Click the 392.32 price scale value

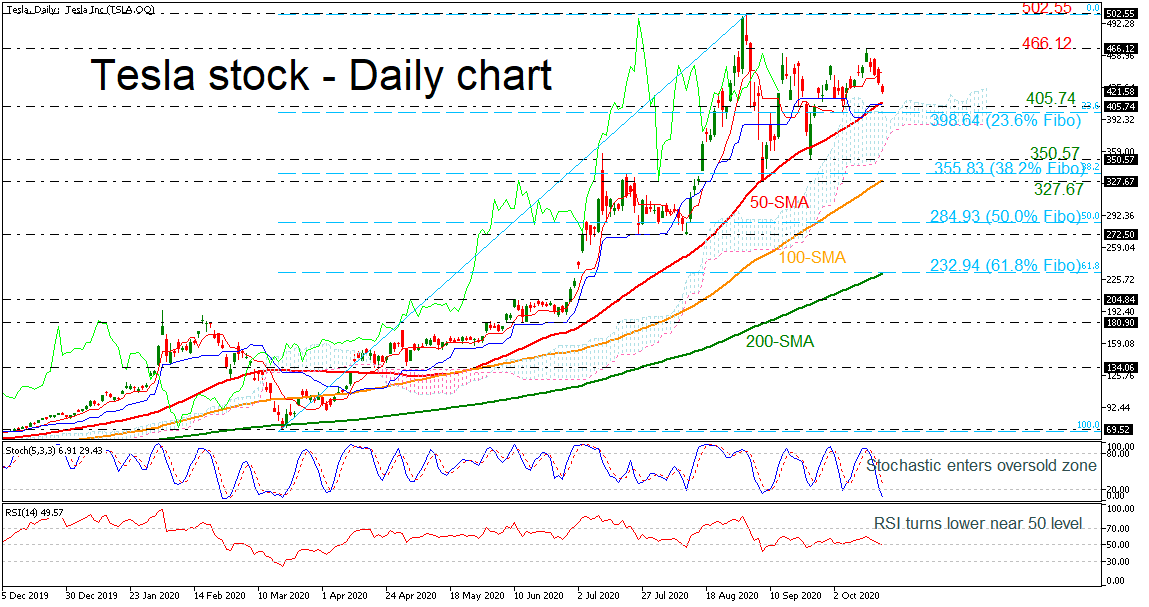[1120, 119]
